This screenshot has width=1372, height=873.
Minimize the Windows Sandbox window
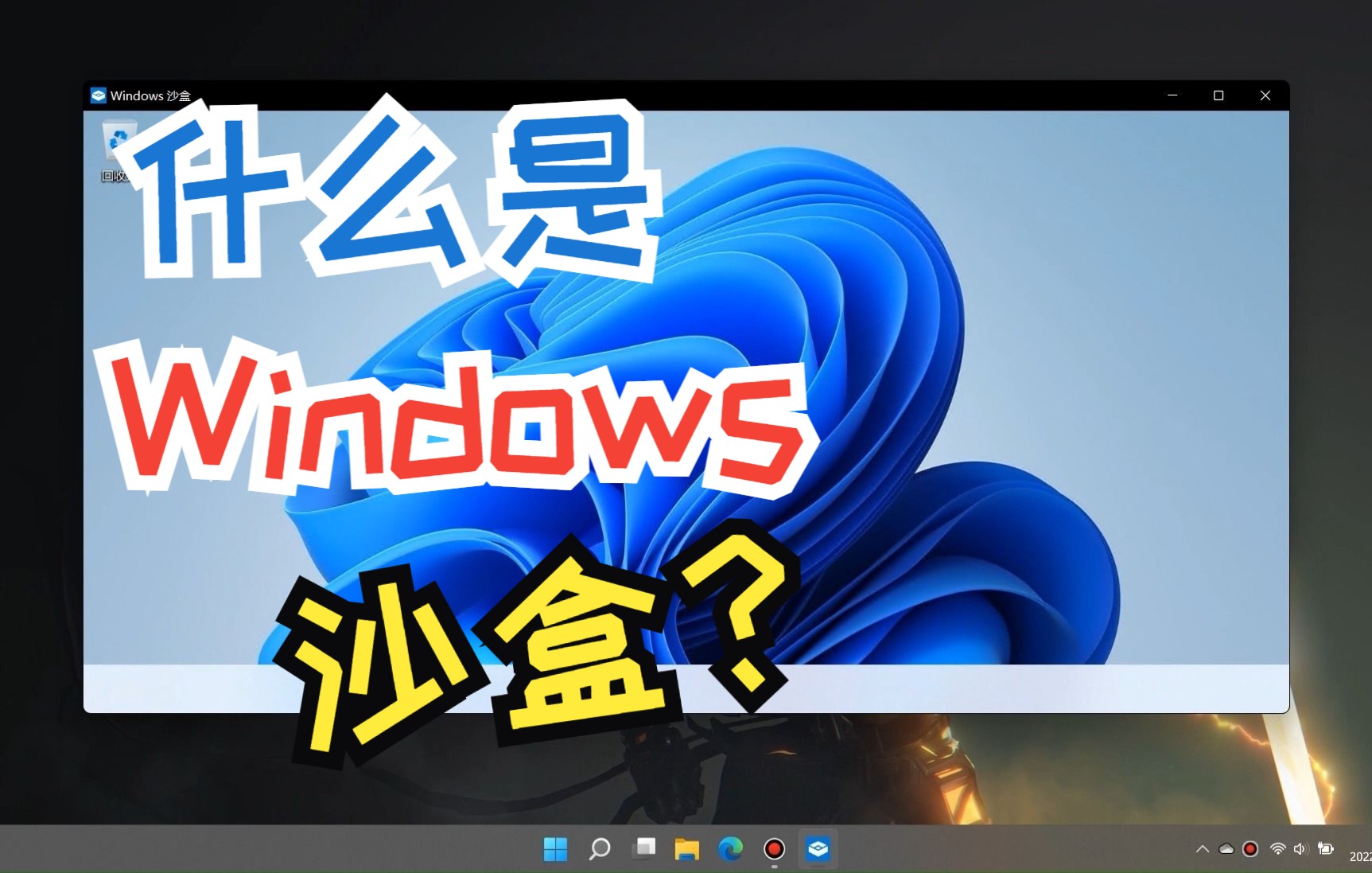click(1172, 95)
